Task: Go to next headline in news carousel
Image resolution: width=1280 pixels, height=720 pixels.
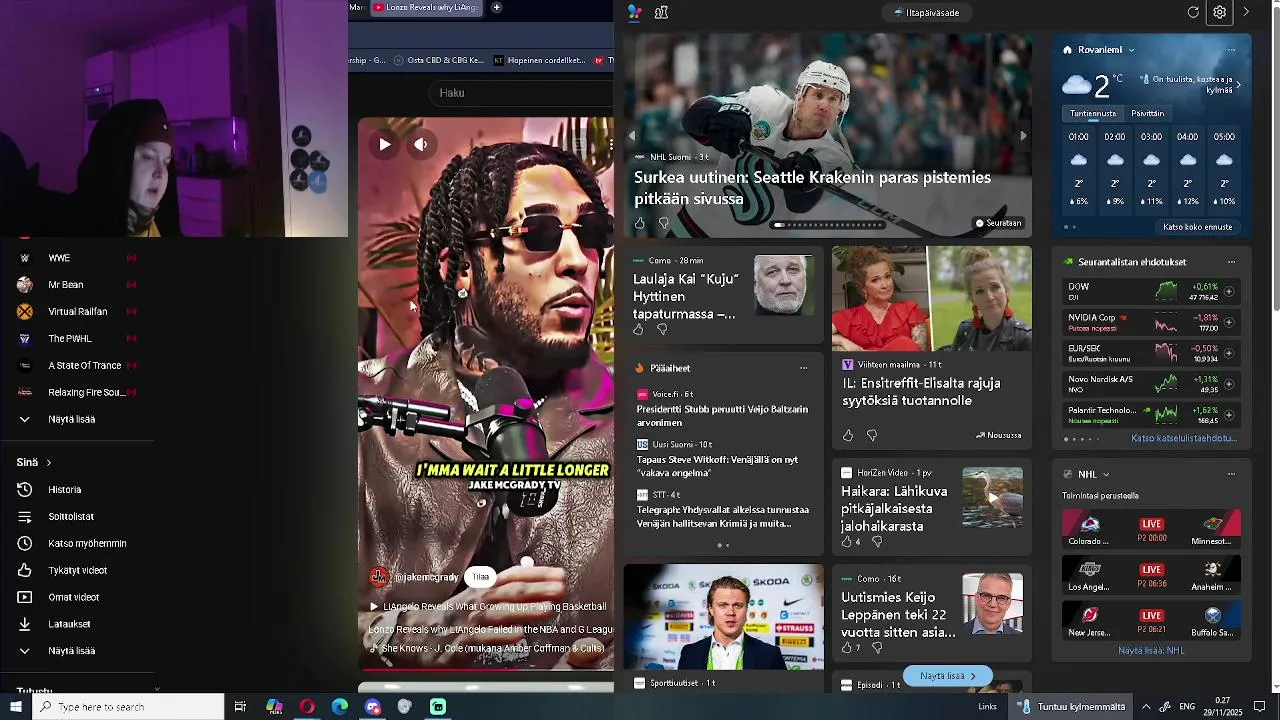Action: (1023, 136)
